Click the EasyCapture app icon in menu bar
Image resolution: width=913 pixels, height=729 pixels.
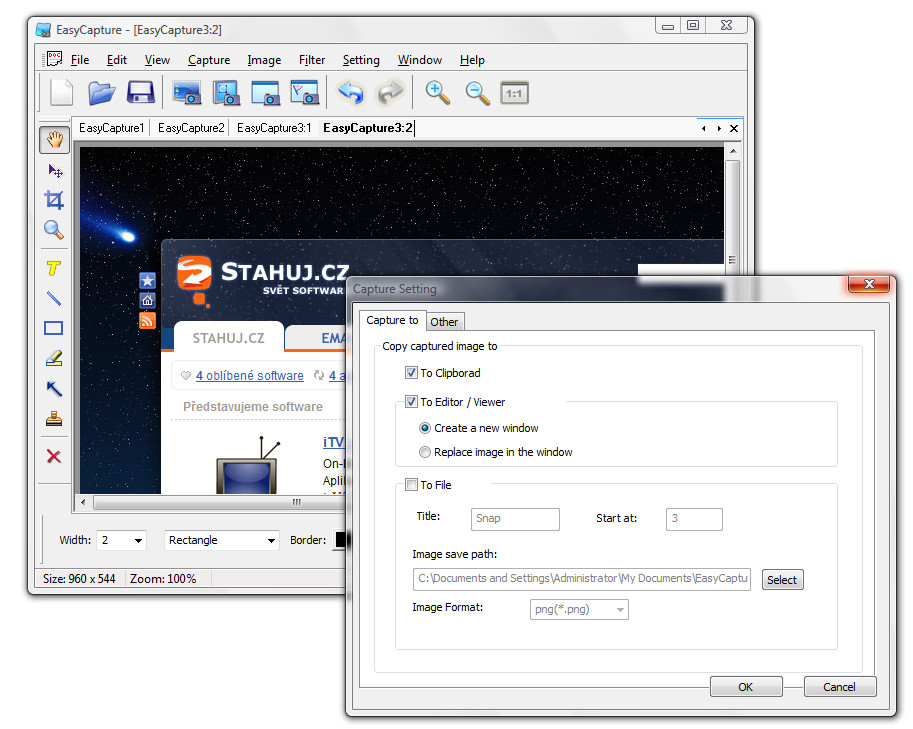(x=53, y=59)
